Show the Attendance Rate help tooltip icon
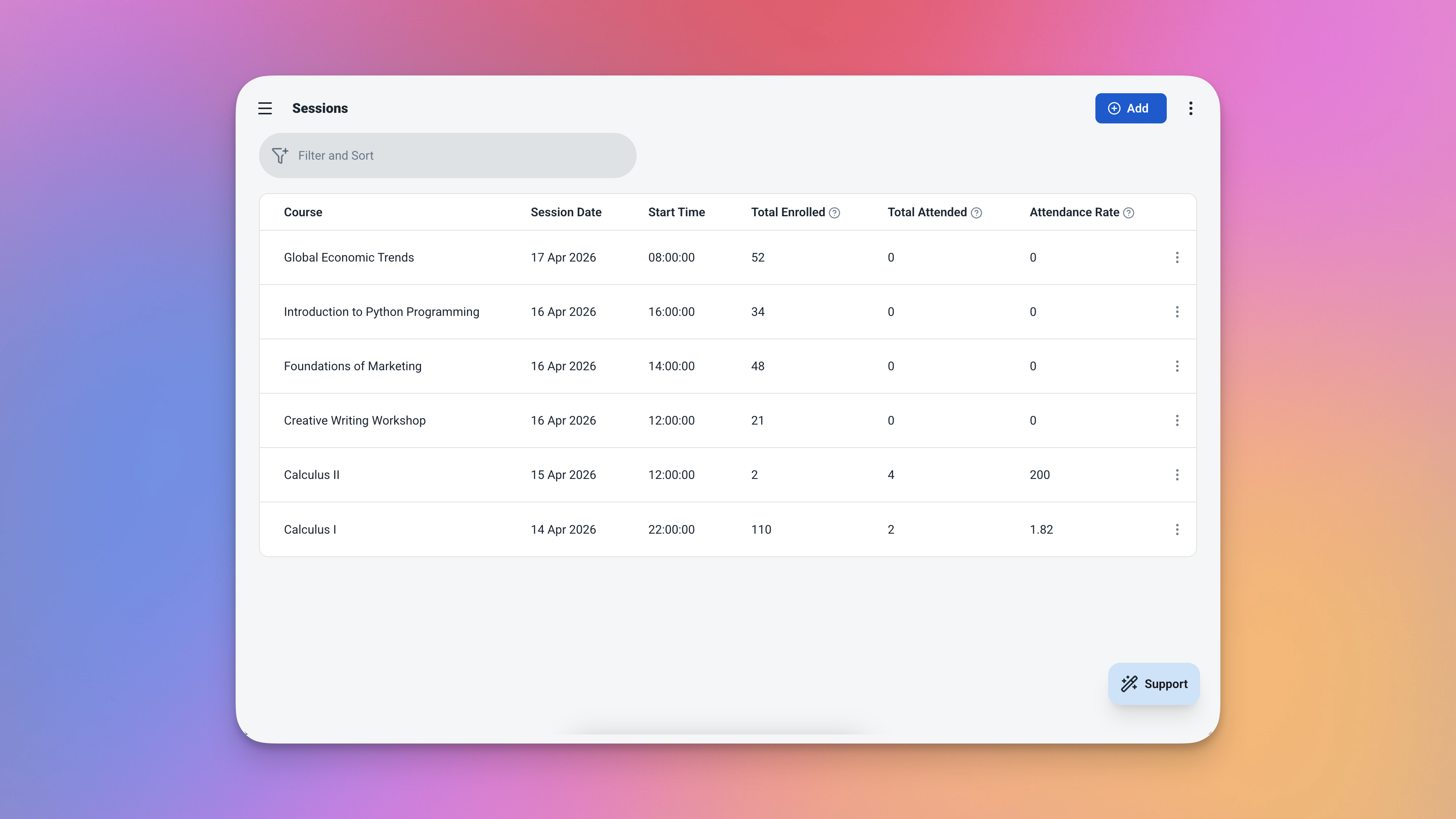 (1128, 213)
